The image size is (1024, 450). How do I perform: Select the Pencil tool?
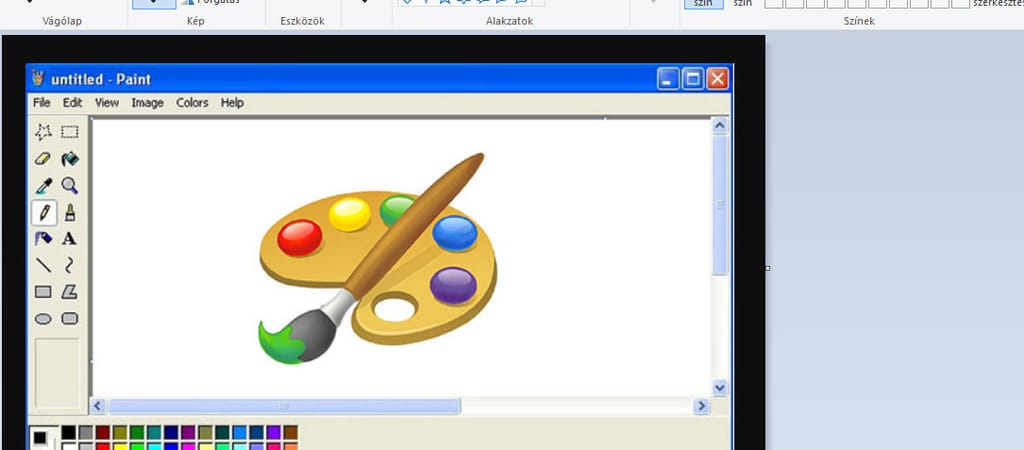[x=43, y=212]
